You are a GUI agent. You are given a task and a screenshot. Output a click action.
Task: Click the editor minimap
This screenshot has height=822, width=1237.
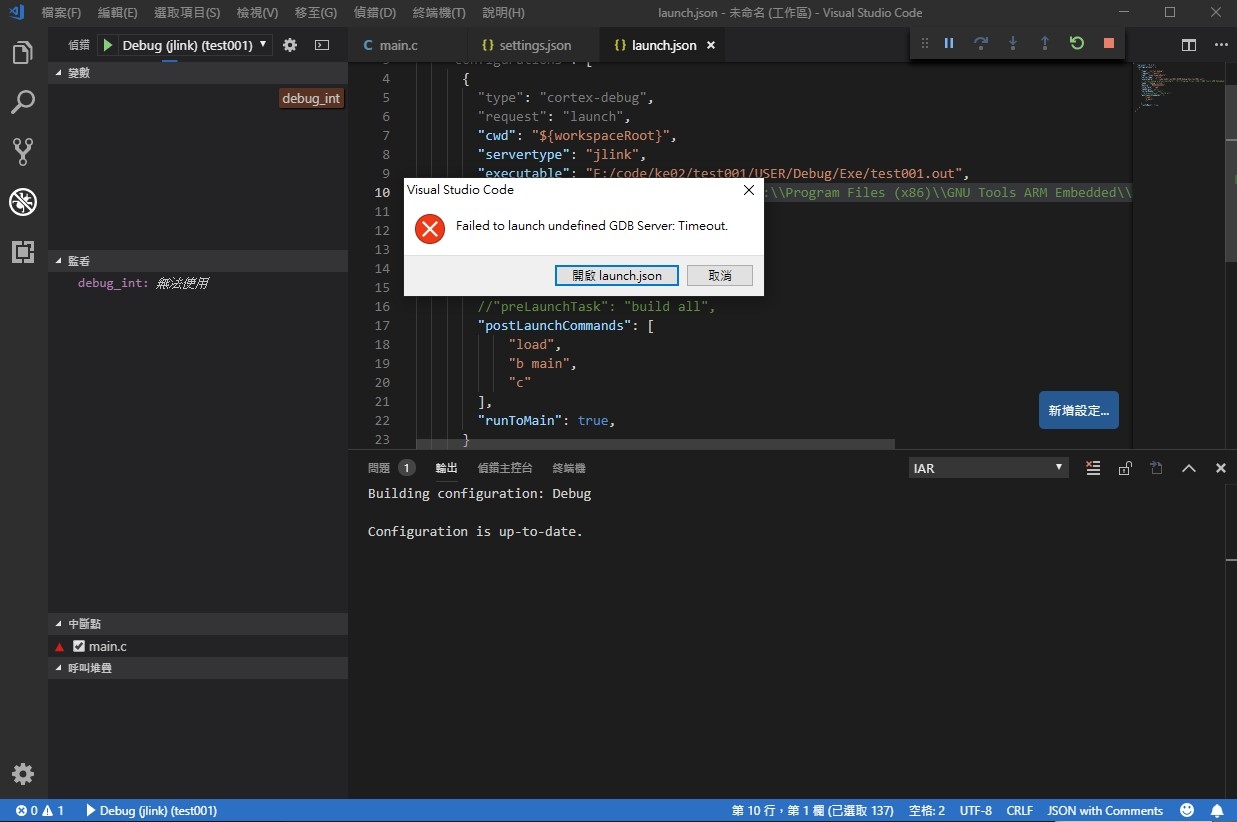pos(1180,87)
